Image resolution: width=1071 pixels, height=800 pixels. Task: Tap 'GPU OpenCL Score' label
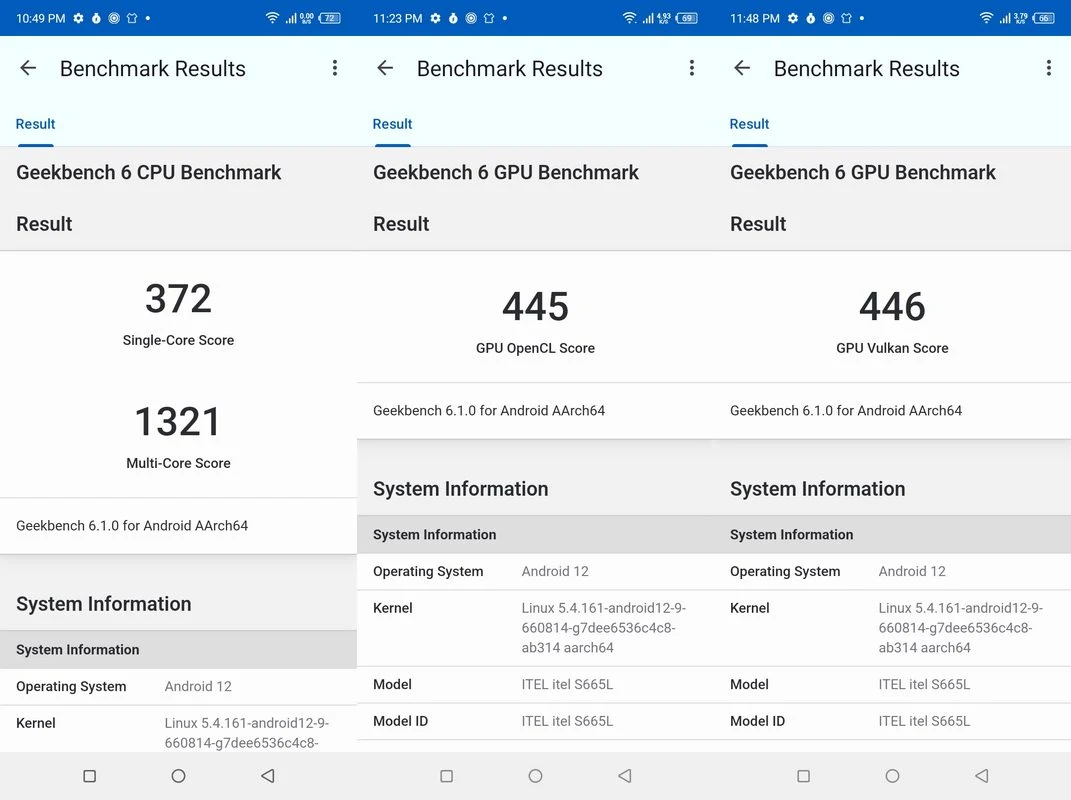point(536,348)
